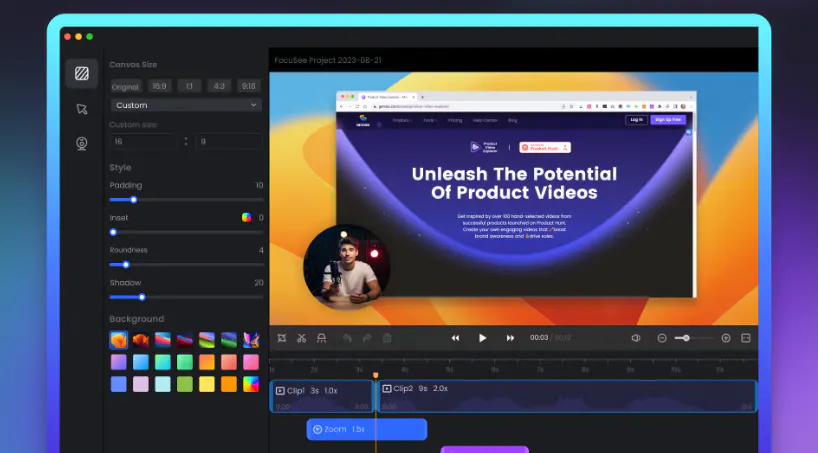Viewport: 818px width, 453px height.
Task: Open the Custom canvas size dropdown
Action: point(186,105)
